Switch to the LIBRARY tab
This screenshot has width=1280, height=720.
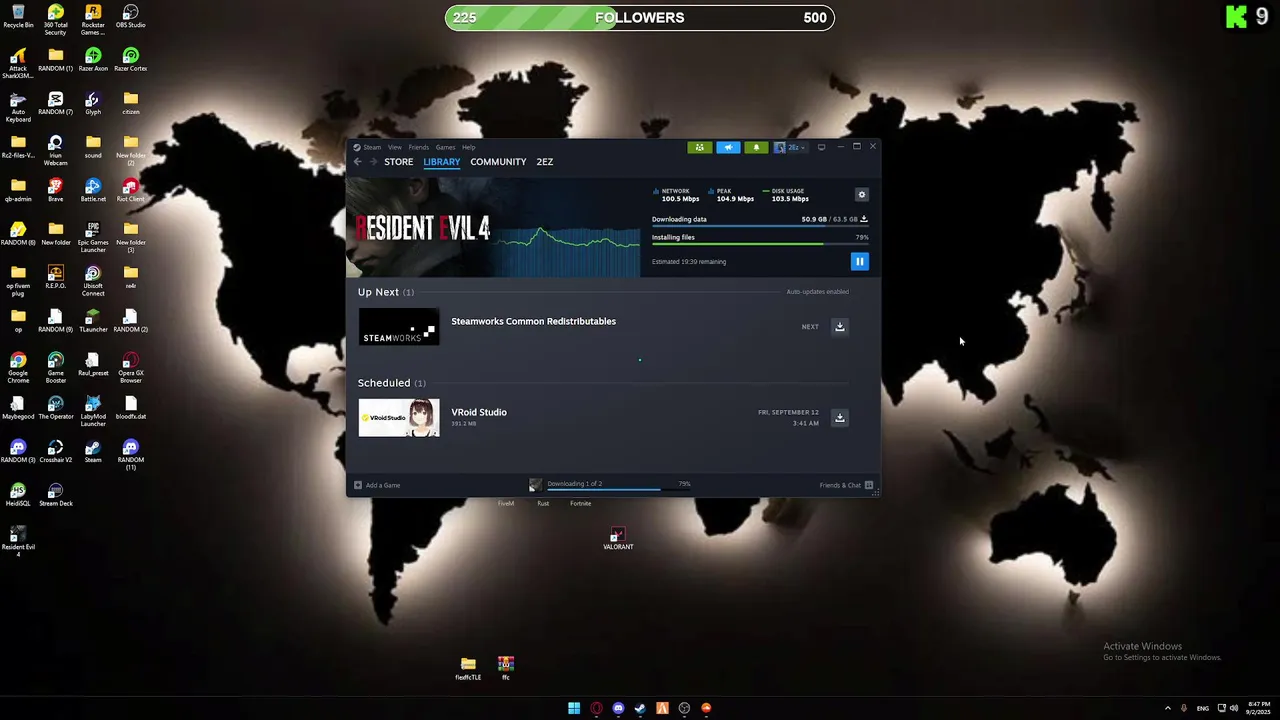[x=442, y=162]
